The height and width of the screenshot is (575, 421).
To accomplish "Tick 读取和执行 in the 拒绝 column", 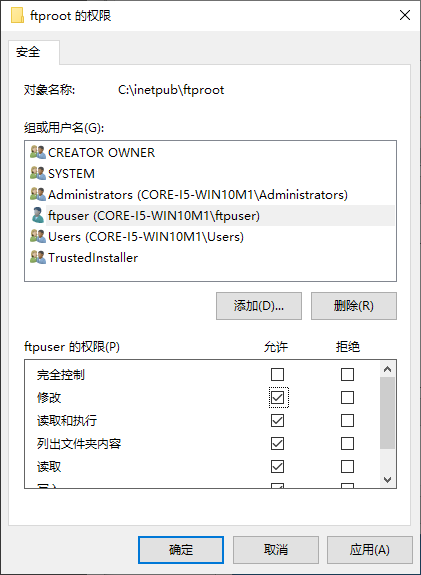I will (347, 421).
